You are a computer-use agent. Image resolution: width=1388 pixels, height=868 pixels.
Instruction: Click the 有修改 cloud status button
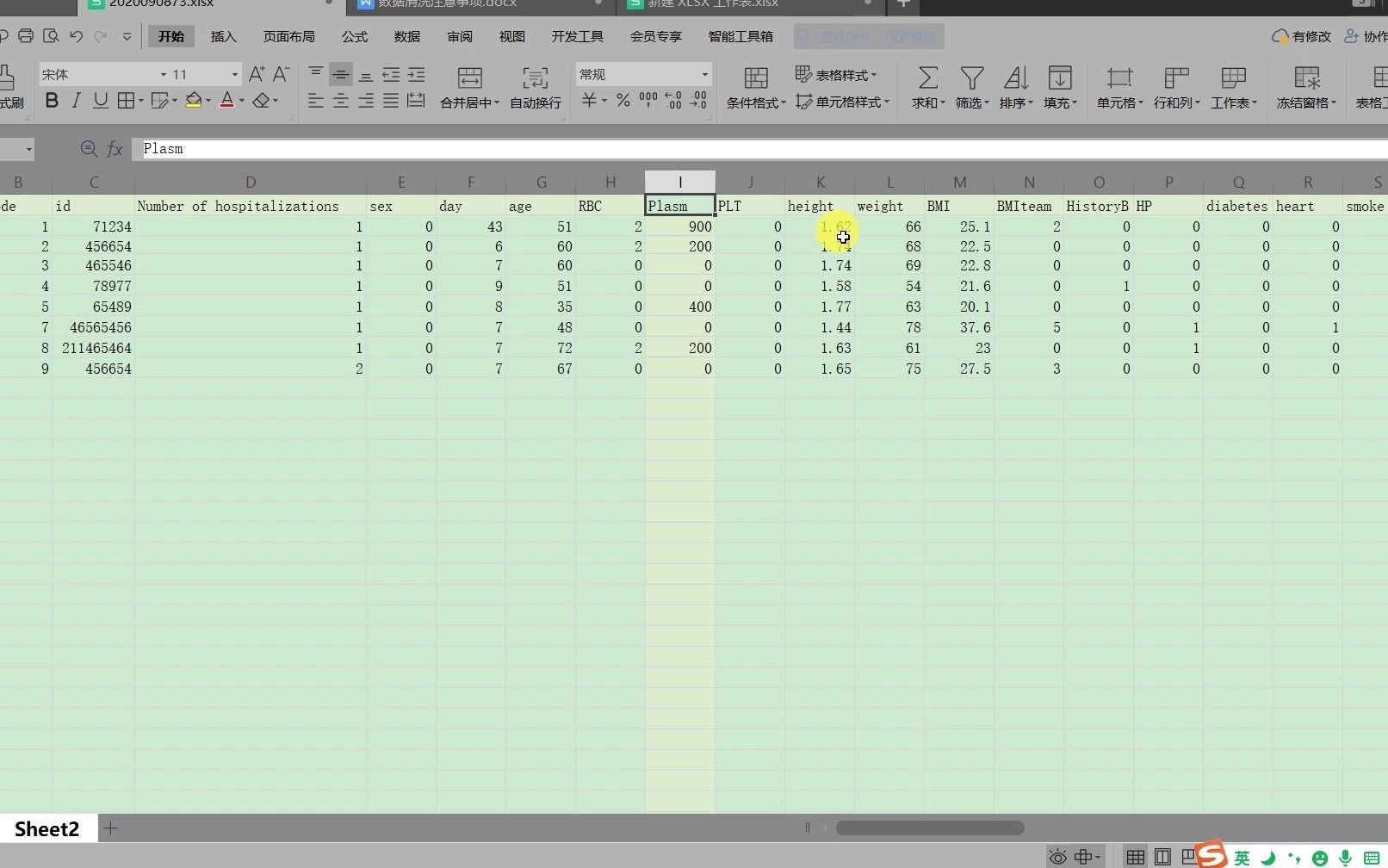tap(1301, 36)
